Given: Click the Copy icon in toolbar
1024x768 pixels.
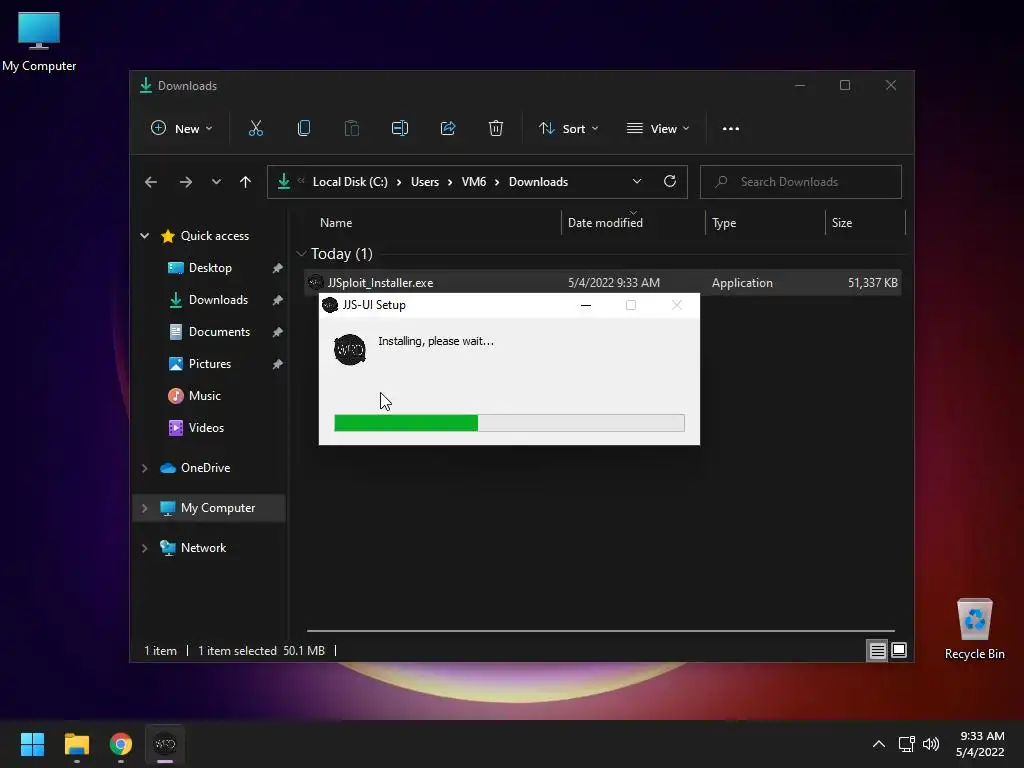Looking at the screenshot, I should 304,129.
